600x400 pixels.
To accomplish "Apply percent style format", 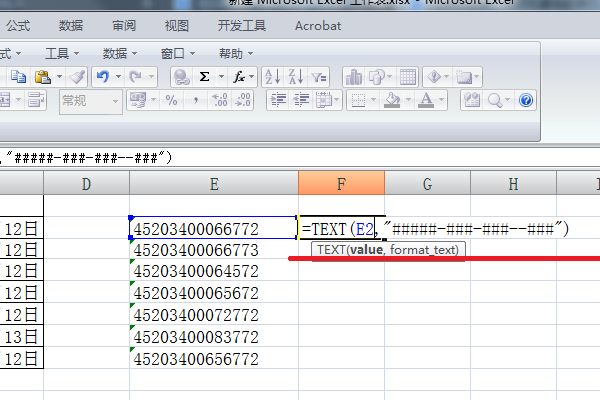I will (171, 100).
